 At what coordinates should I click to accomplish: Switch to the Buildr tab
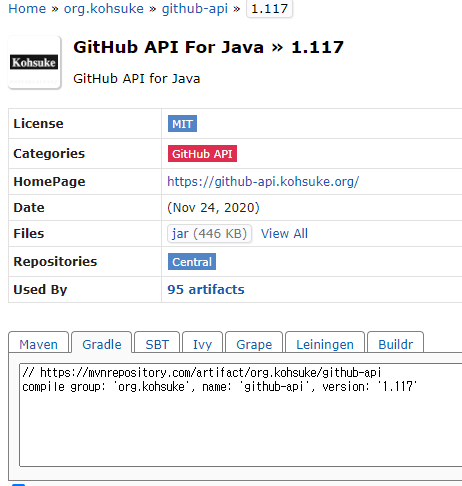tap(395, 343)
